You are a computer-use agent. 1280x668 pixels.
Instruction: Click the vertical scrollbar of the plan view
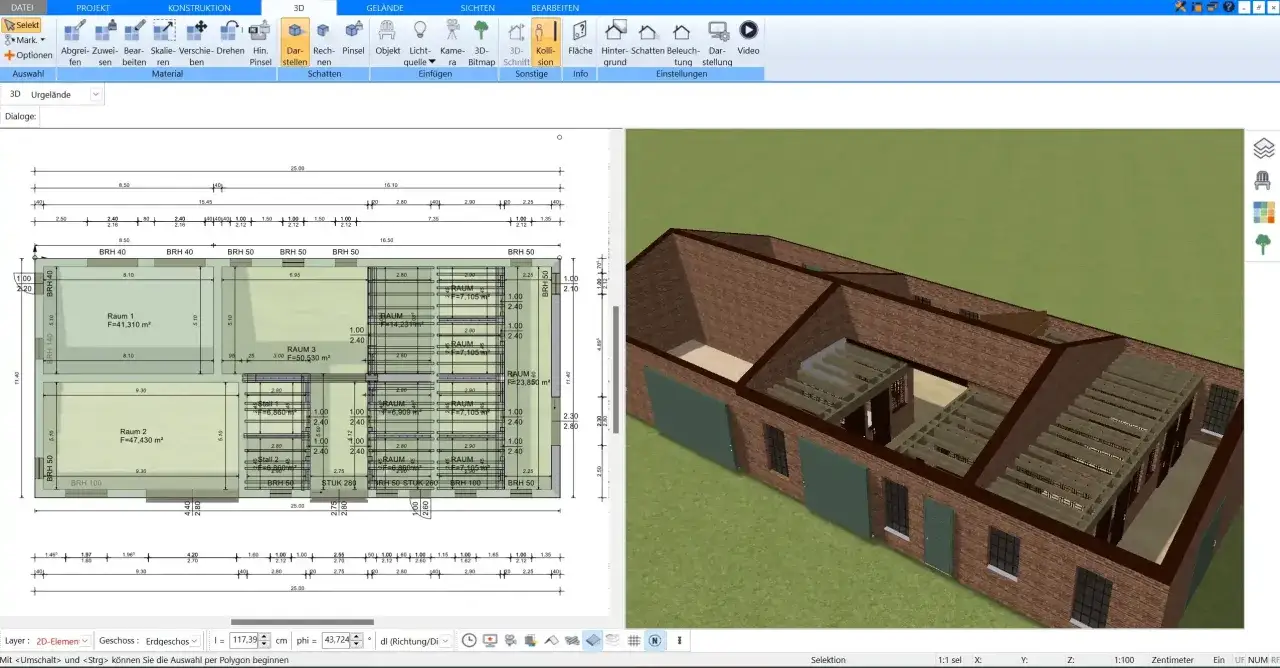pyautogui.click(x=616, y=370)
